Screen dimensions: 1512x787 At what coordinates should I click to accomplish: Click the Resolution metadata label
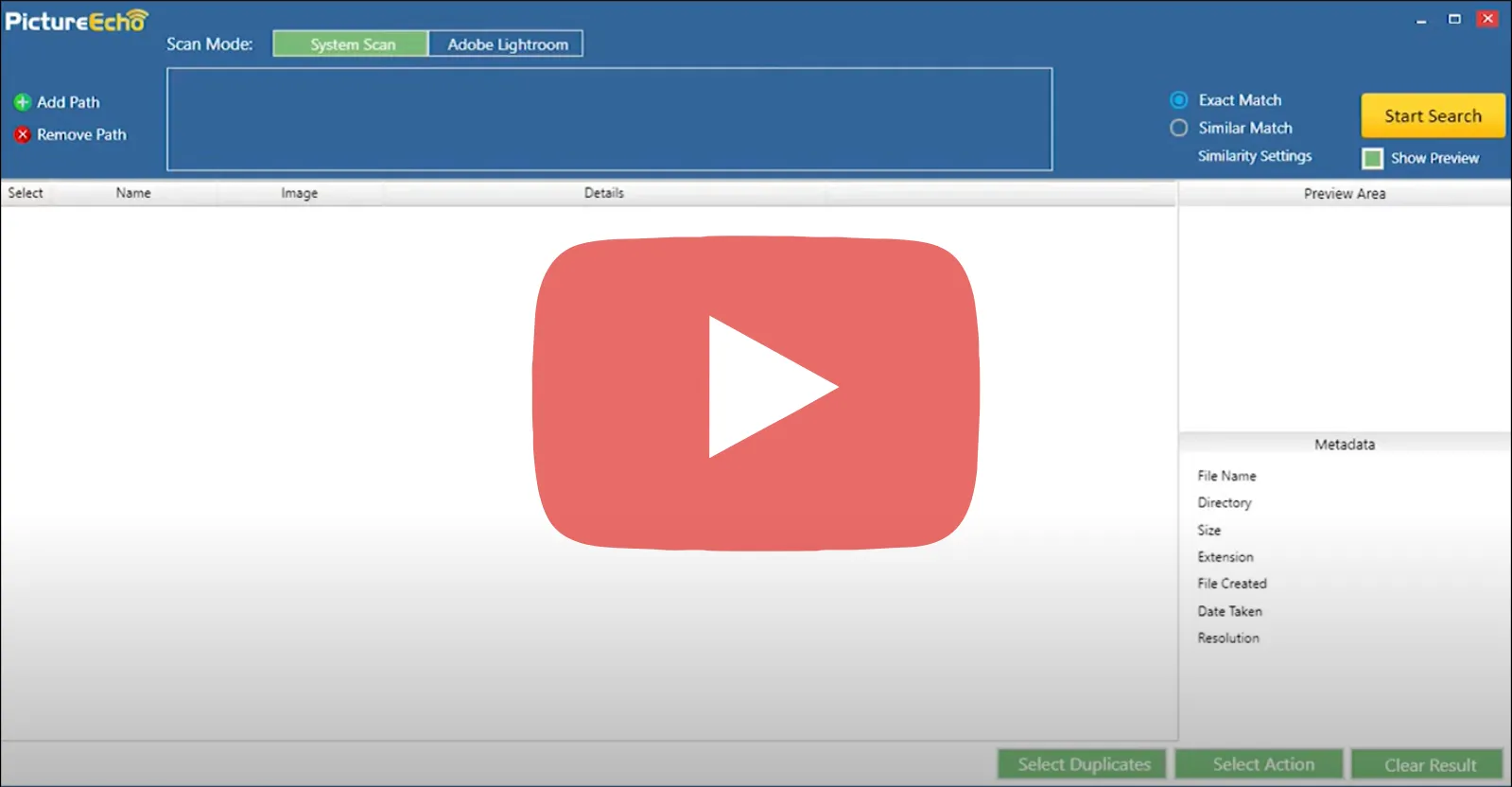click(1228, 638)
